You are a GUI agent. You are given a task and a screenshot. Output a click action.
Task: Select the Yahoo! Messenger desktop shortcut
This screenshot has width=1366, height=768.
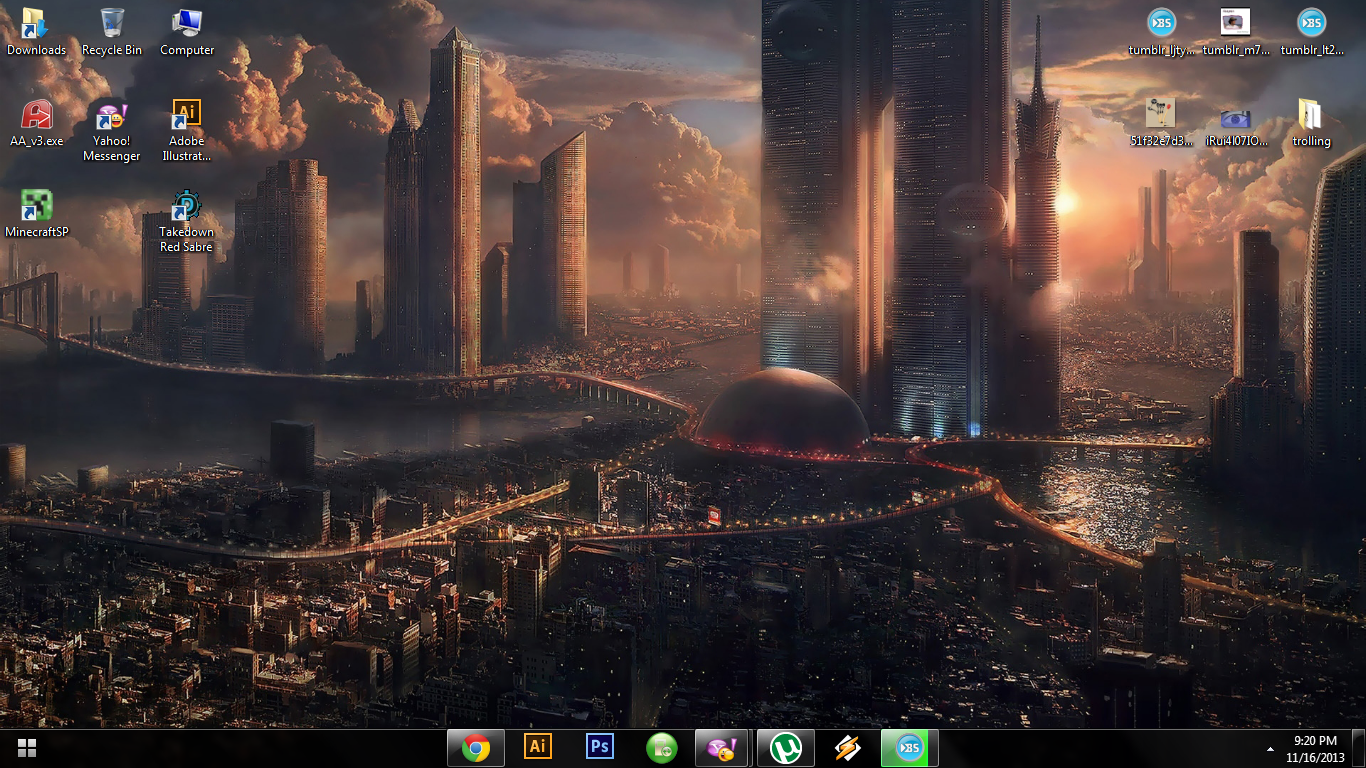(112, 130)
